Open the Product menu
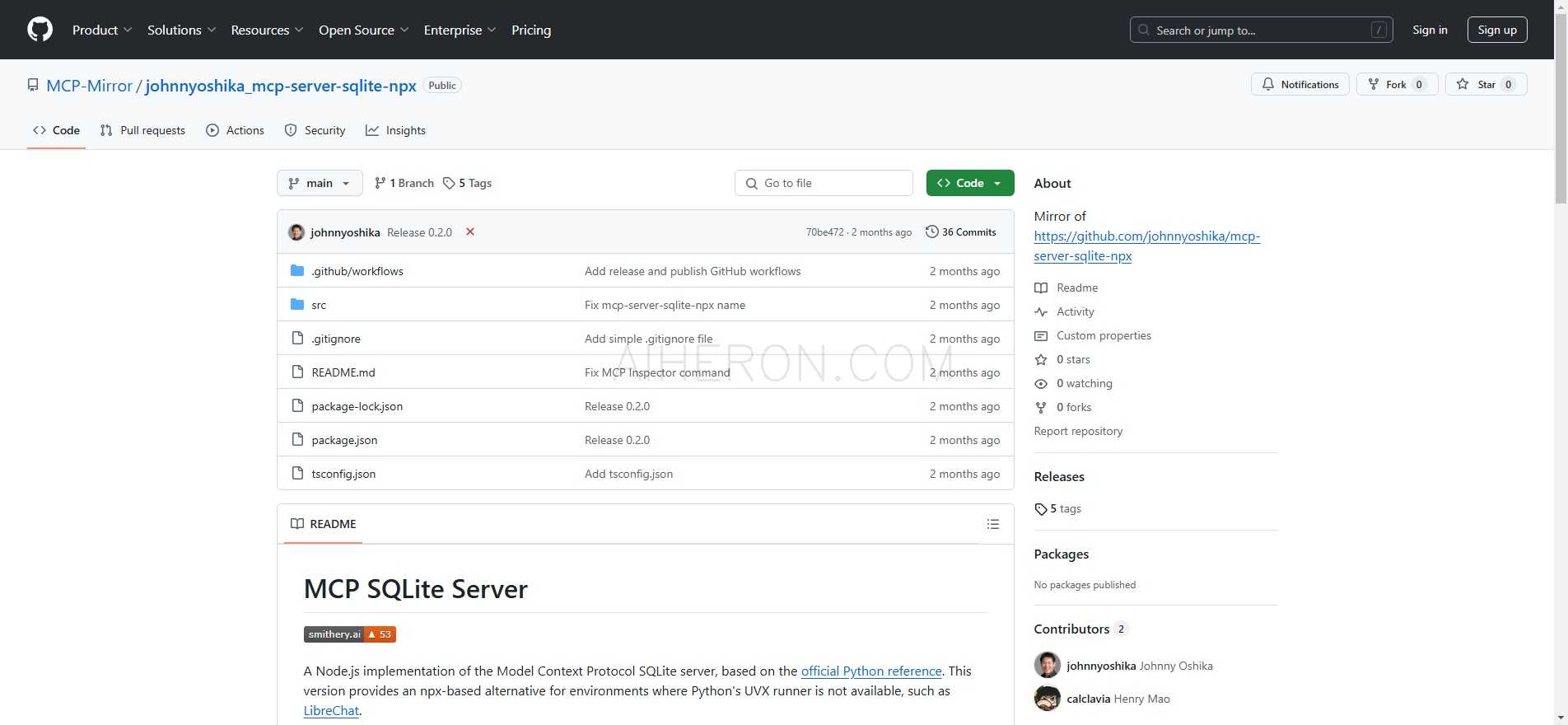Screen dimensions: 1568x725 pyautogui.click(x=102, y=30)
